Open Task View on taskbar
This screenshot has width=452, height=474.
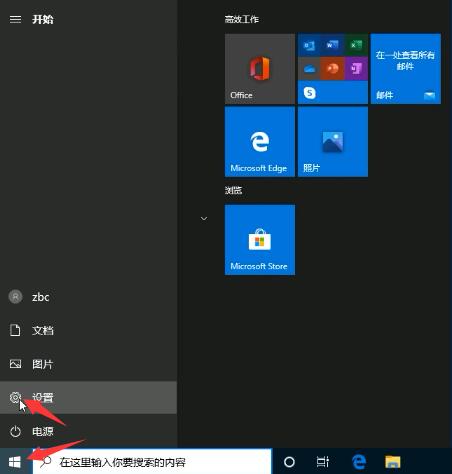pyautogui.click(x=323, y=462)
